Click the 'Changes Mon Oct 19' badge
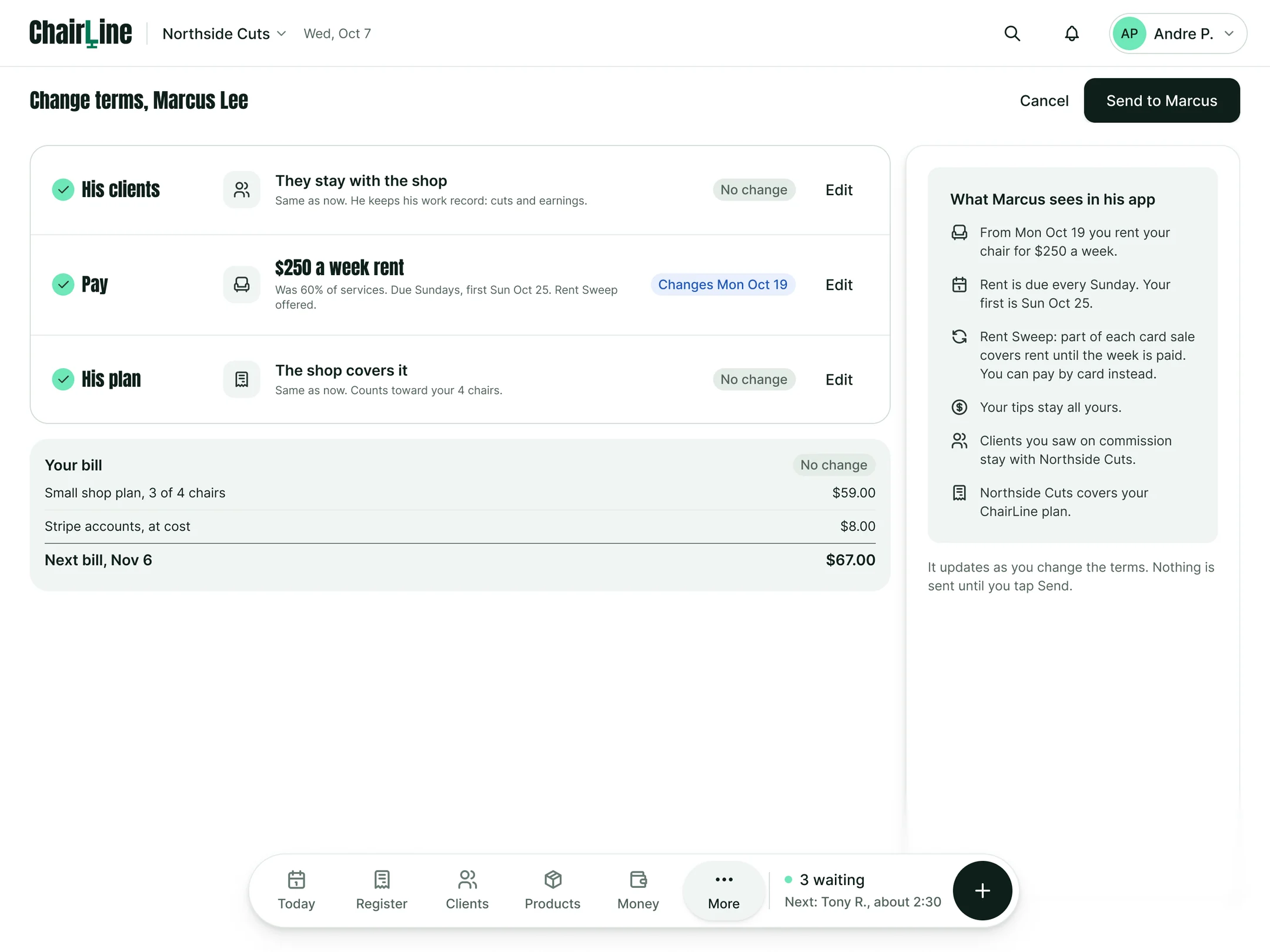1270x952 pixels. 723,285
